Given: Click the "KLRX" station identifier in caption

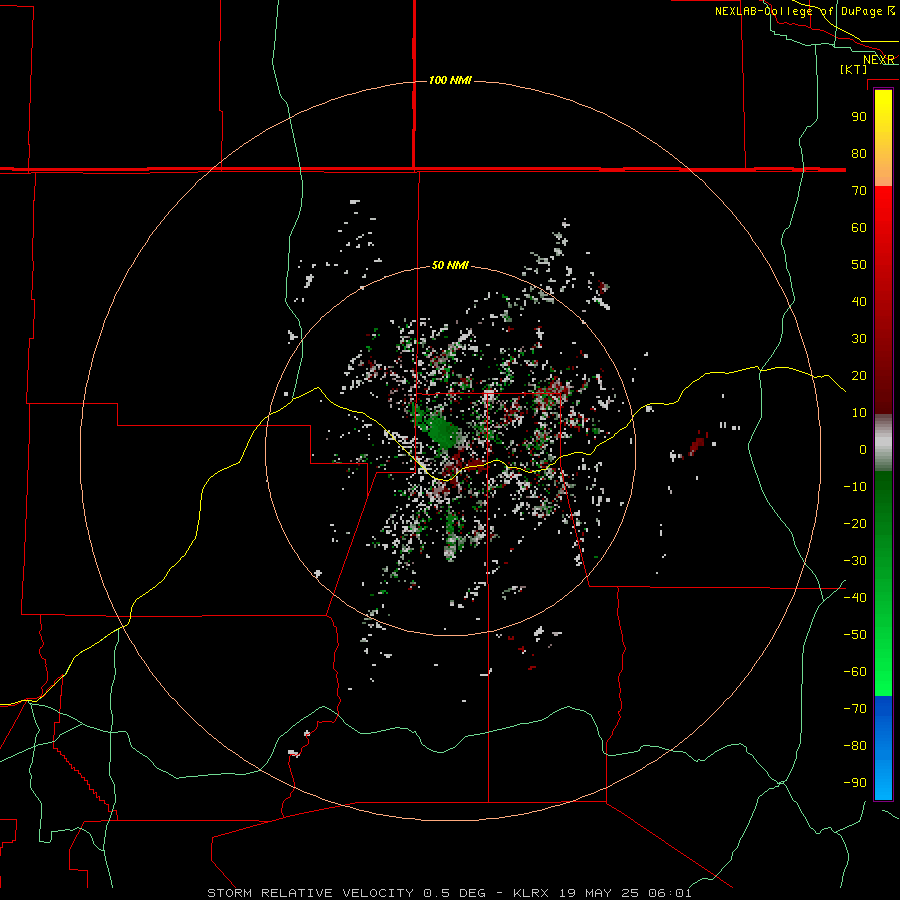Looking at the screenshot, I should pyautogui.click(x=530, y=893).
